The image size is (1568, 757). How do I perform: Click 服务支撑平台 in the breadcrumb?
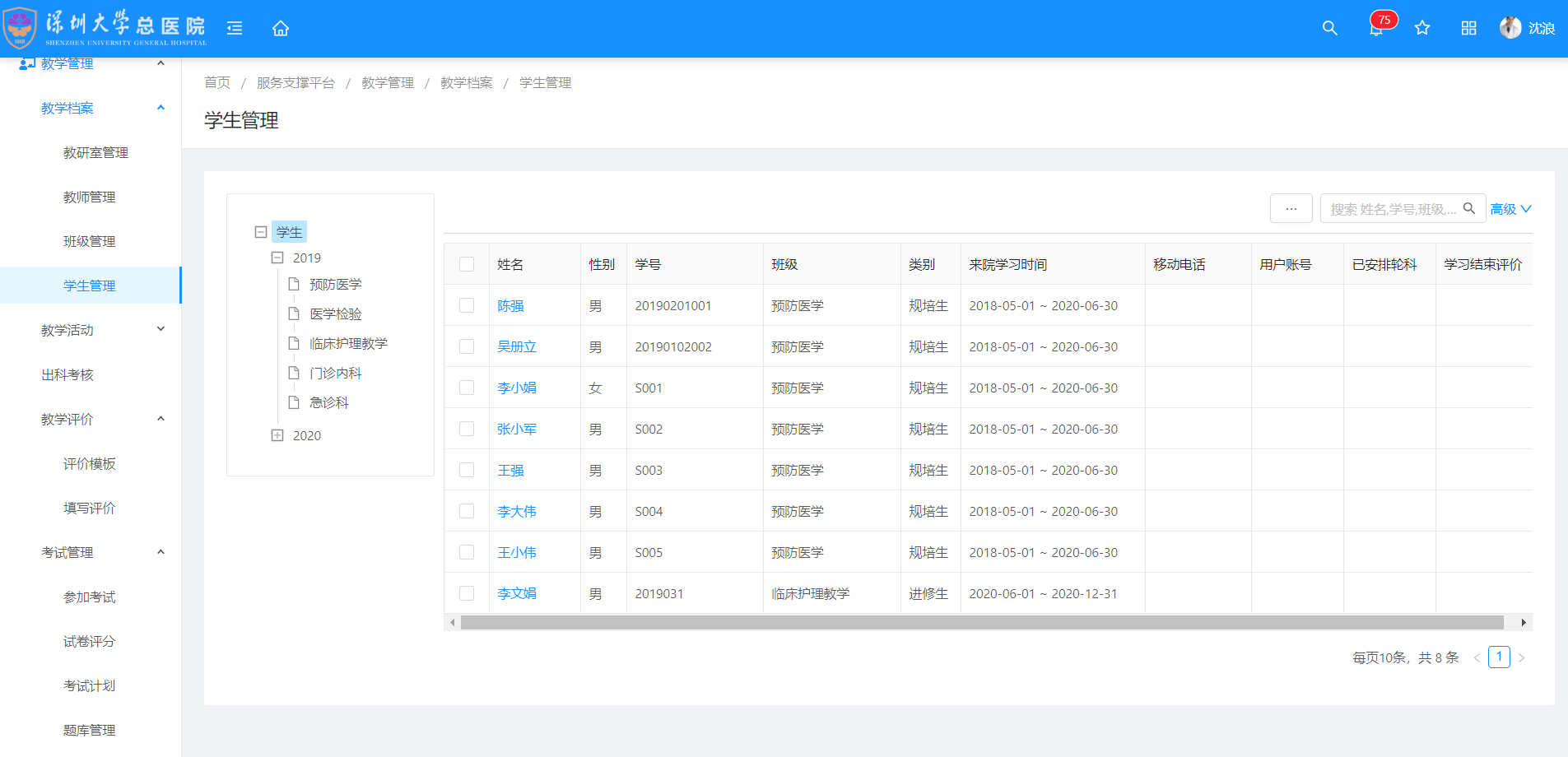[x=296, y=82]
